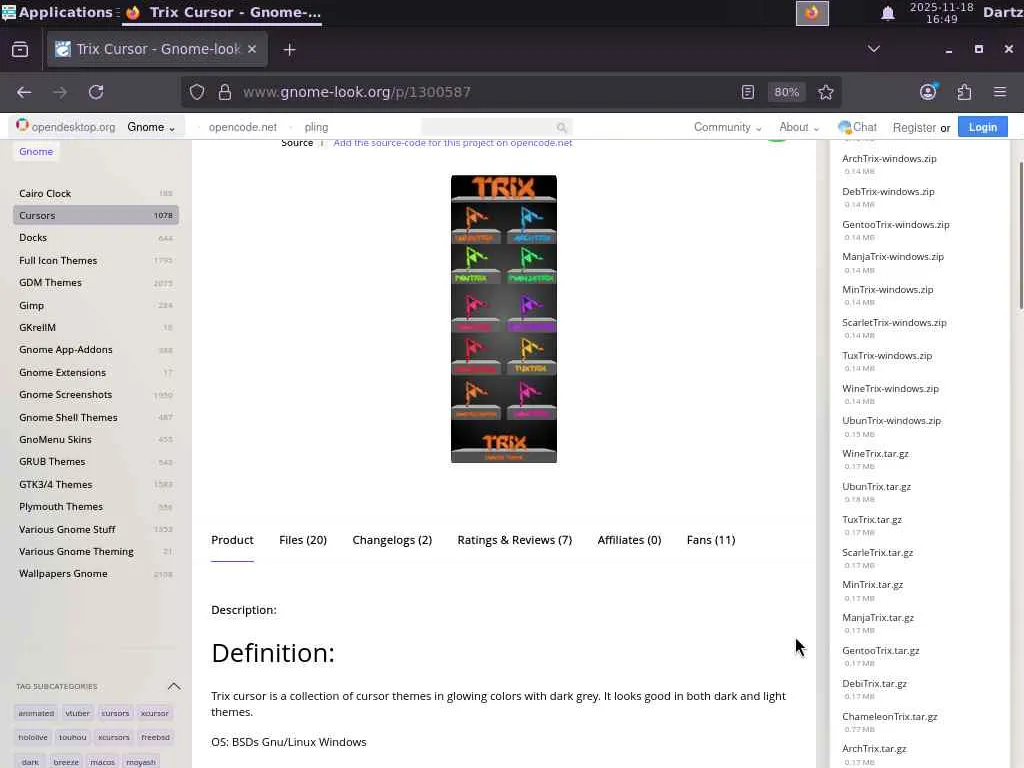Click the search magnifier icon
1024x768 pixels.
pyautogui.click(x=562, y=127)
